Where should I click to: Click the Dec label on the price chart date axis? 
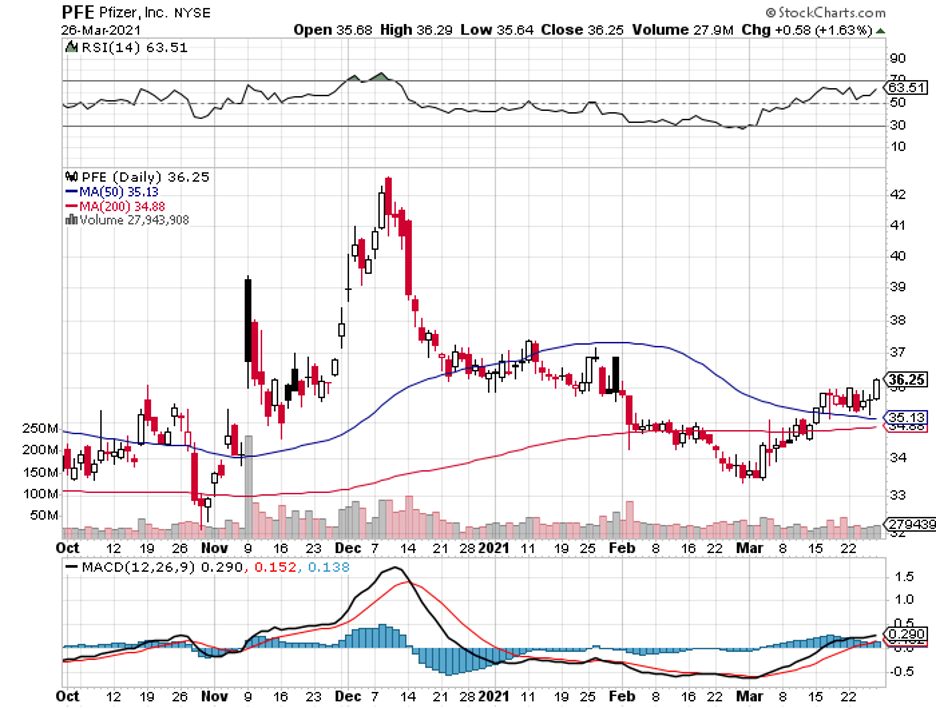pos(348,548)
